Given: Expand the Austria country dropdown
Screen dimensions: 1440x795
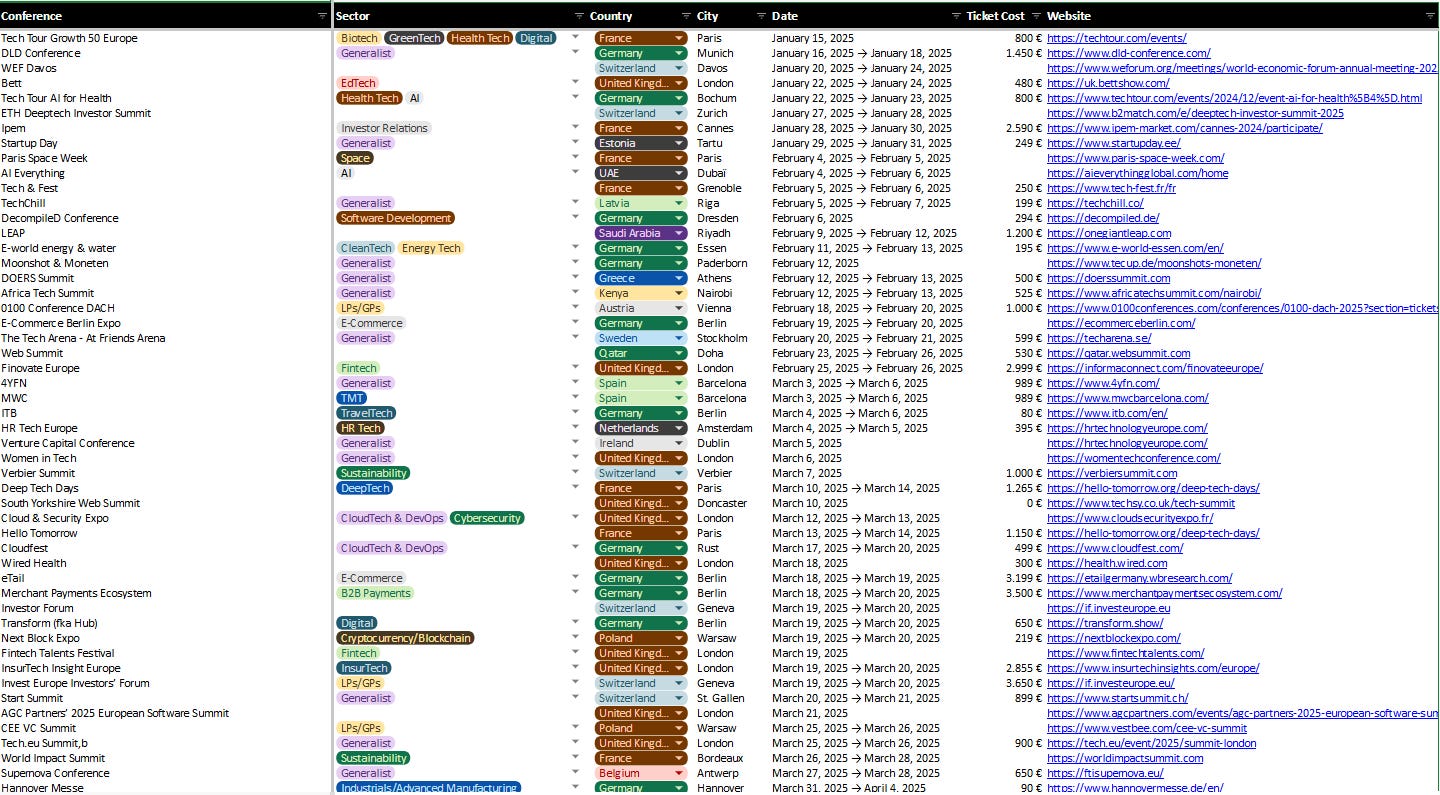Looking at the screenshot, I should 679,308.
